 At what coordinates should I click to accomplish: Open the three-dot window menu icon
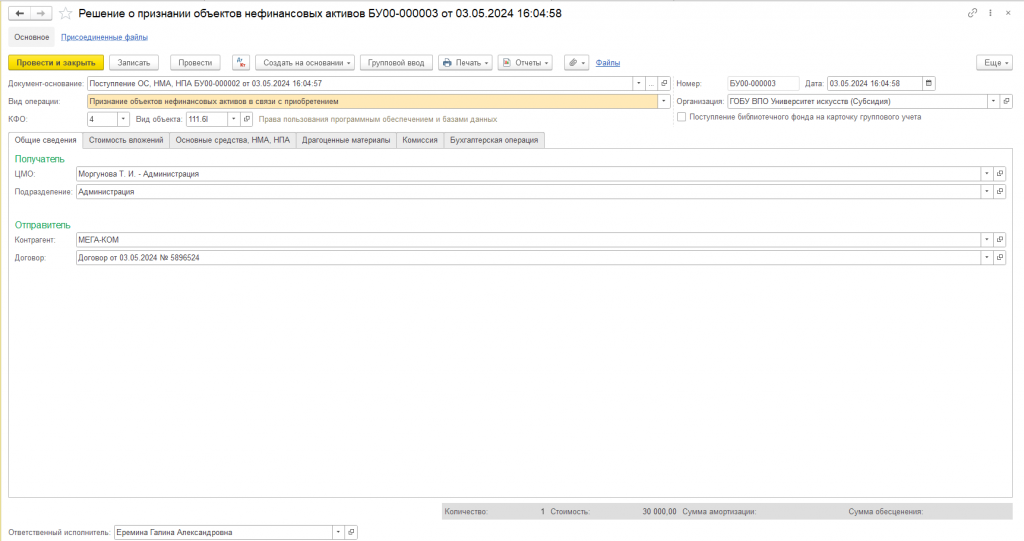click(990, 13)
